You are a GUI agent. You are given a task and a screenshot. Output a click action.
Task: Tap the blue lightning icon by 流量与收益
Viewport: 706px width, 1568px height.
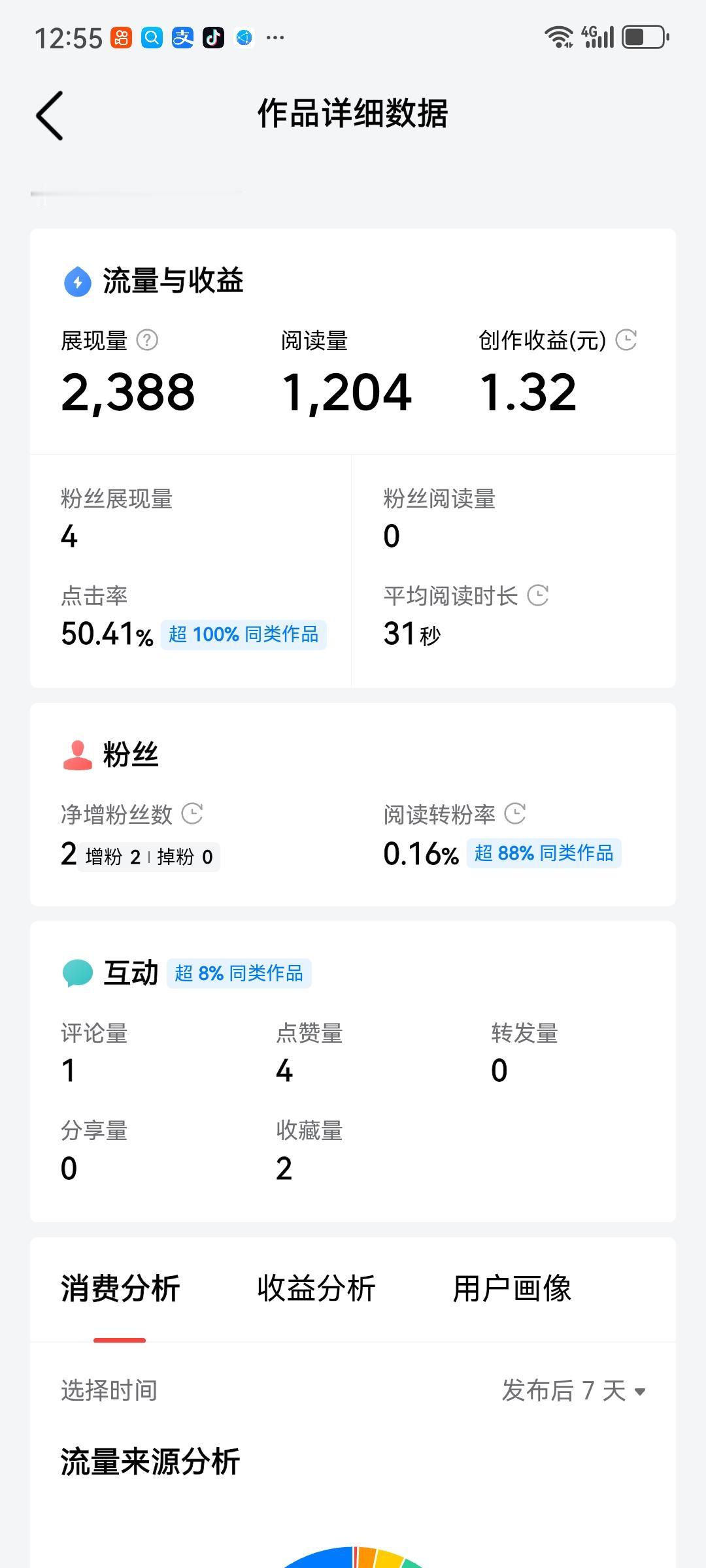tap(78, 282)
